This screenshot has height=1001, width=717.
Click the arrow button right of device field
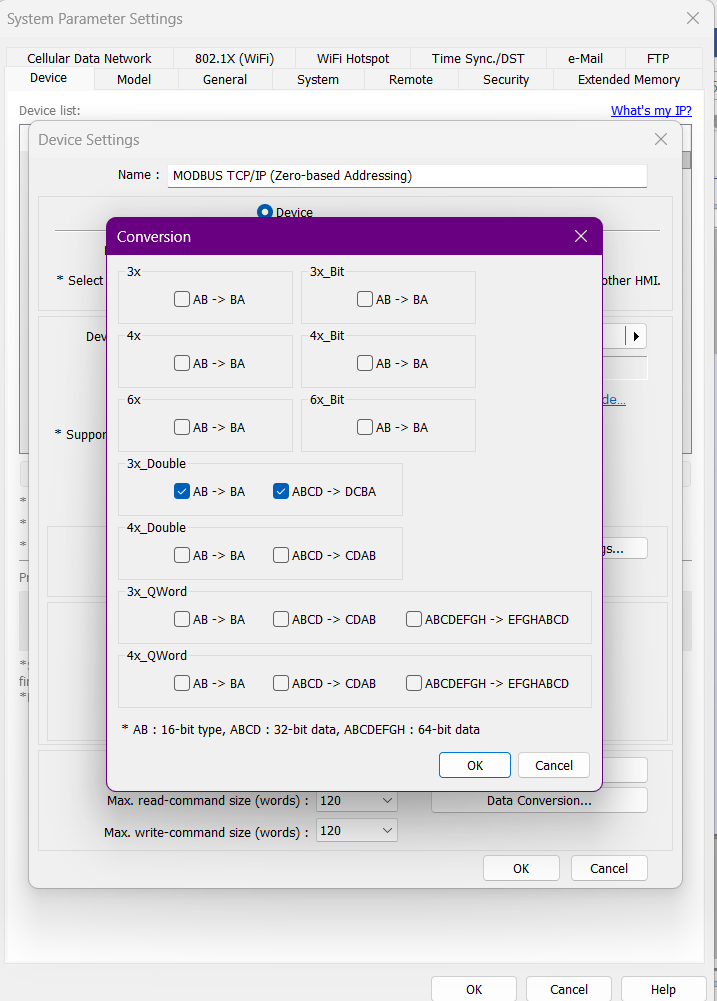point(636,336)
